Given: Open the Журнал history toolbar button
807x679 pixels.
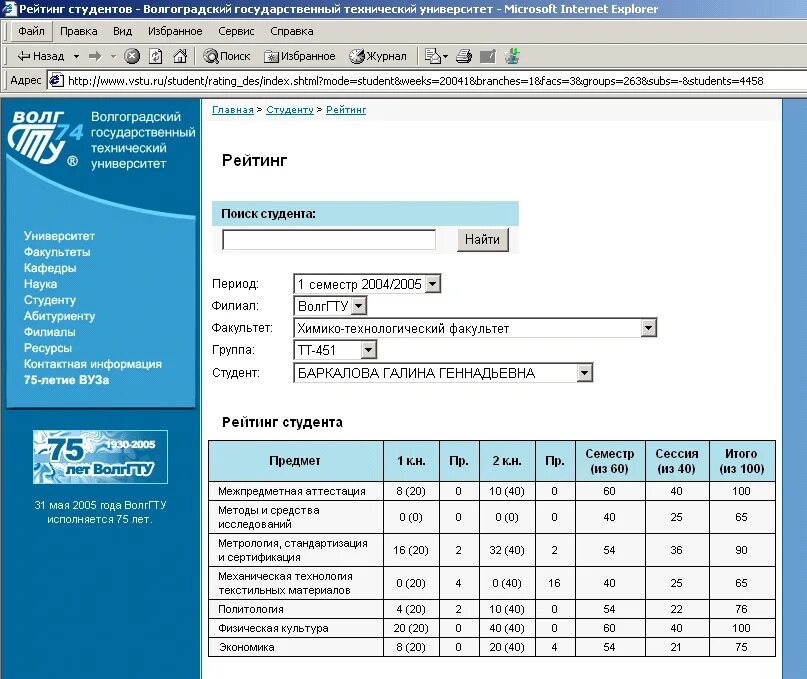Looking at the screenshot, I should click(x=378, y=56).
